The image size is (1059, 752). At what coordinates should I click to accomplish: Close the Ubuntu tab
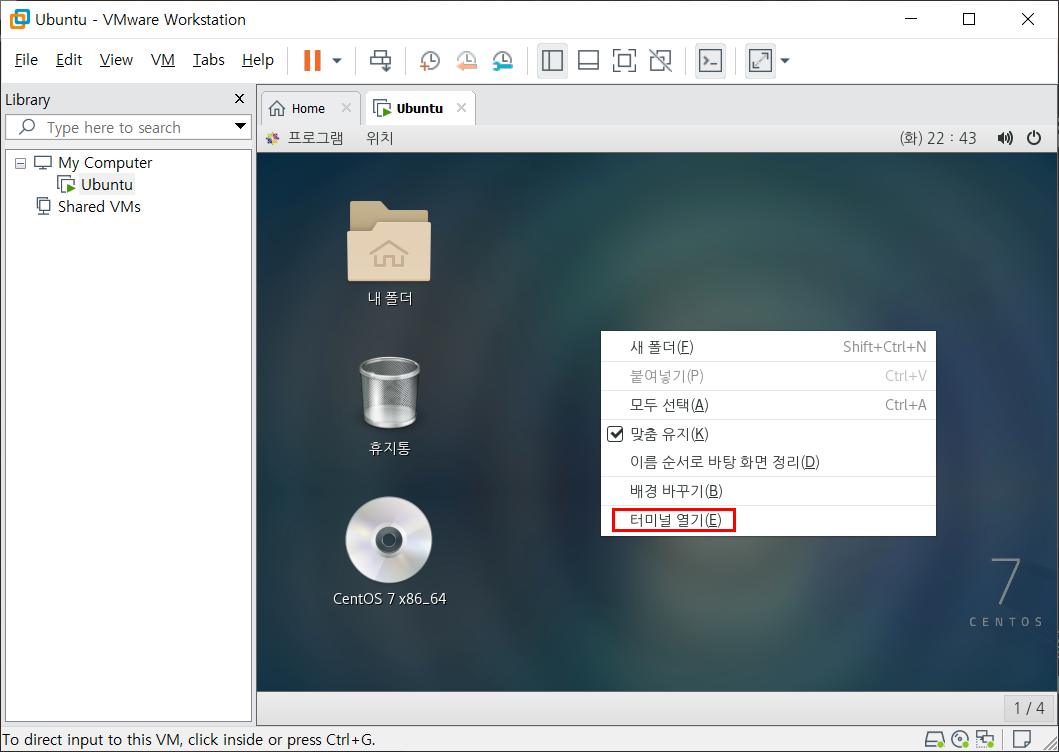point(461,107)
